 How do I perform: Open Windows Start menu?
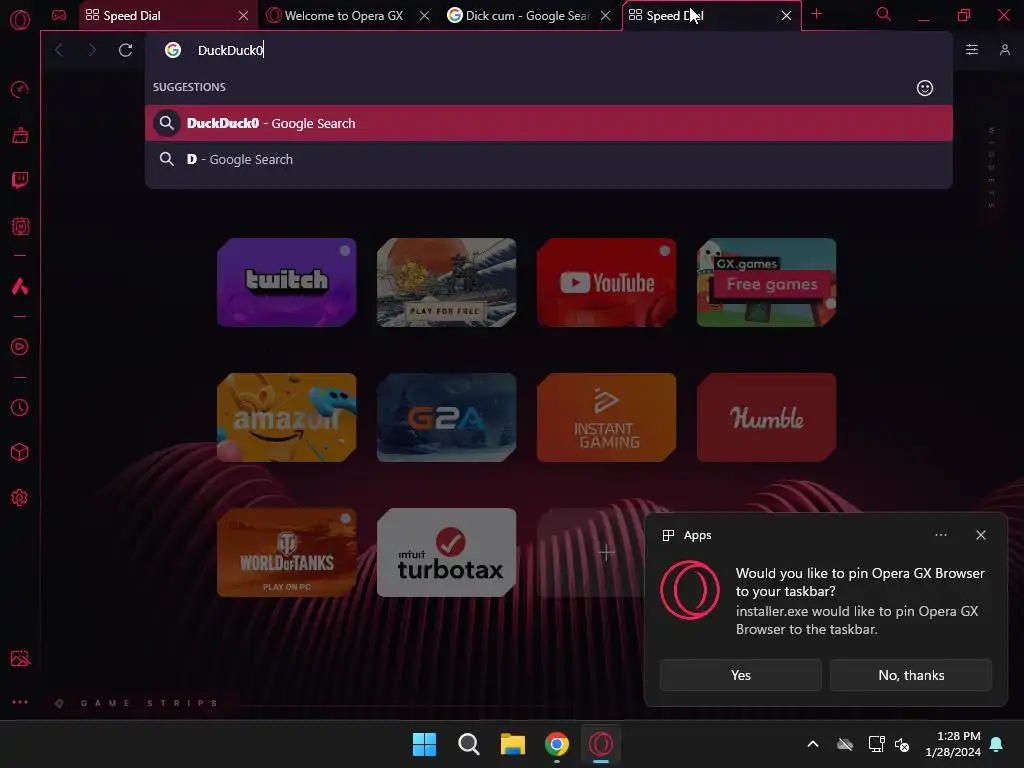coord(424,744)
